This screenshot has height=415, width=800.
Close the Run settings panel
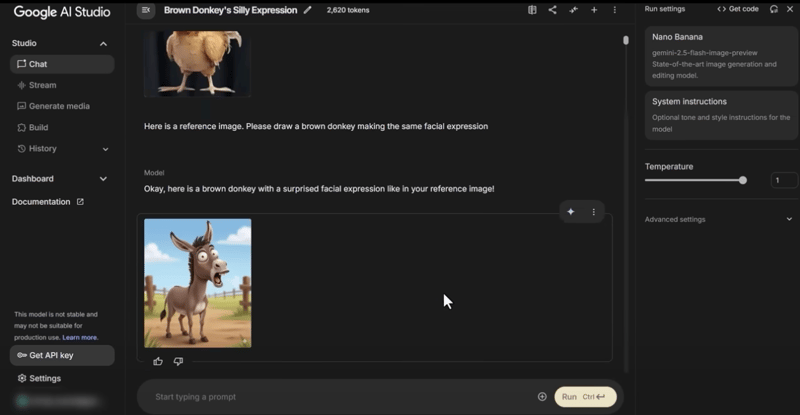pyautogui.click(x=790, y=9)
